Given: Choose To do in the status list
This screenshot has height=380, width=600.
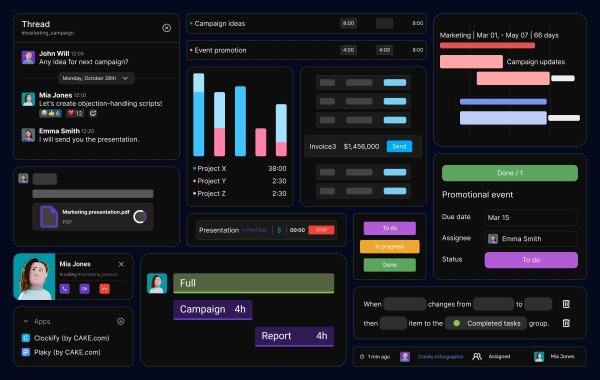Looking at the screenshot, I should coord(390,228).
